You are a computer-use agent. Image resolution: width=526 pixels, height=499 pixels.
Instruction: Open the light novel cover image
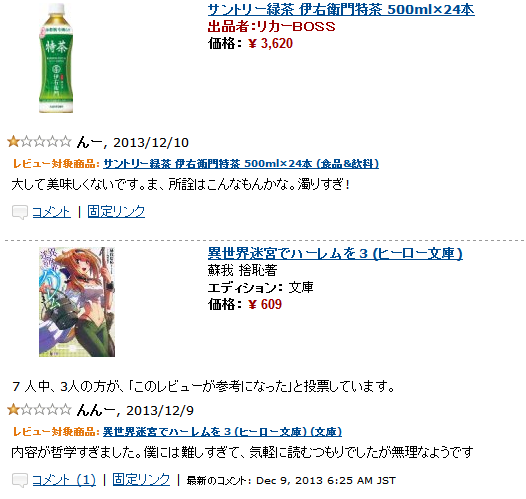point(77,302)
